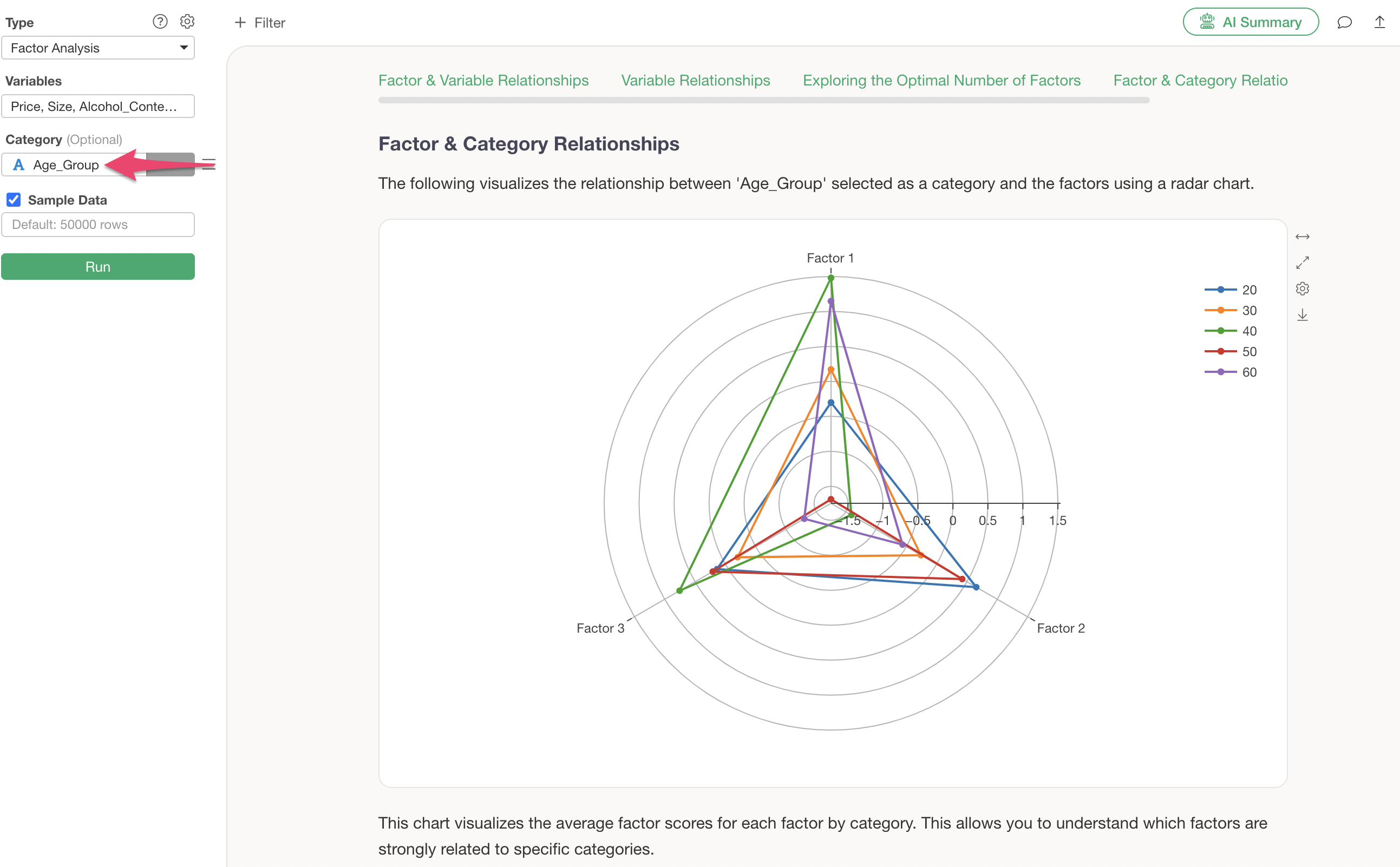This screenshot has width=1400, height=867.
Task: Toggle legend series 20
Action: coord(1231,290)
